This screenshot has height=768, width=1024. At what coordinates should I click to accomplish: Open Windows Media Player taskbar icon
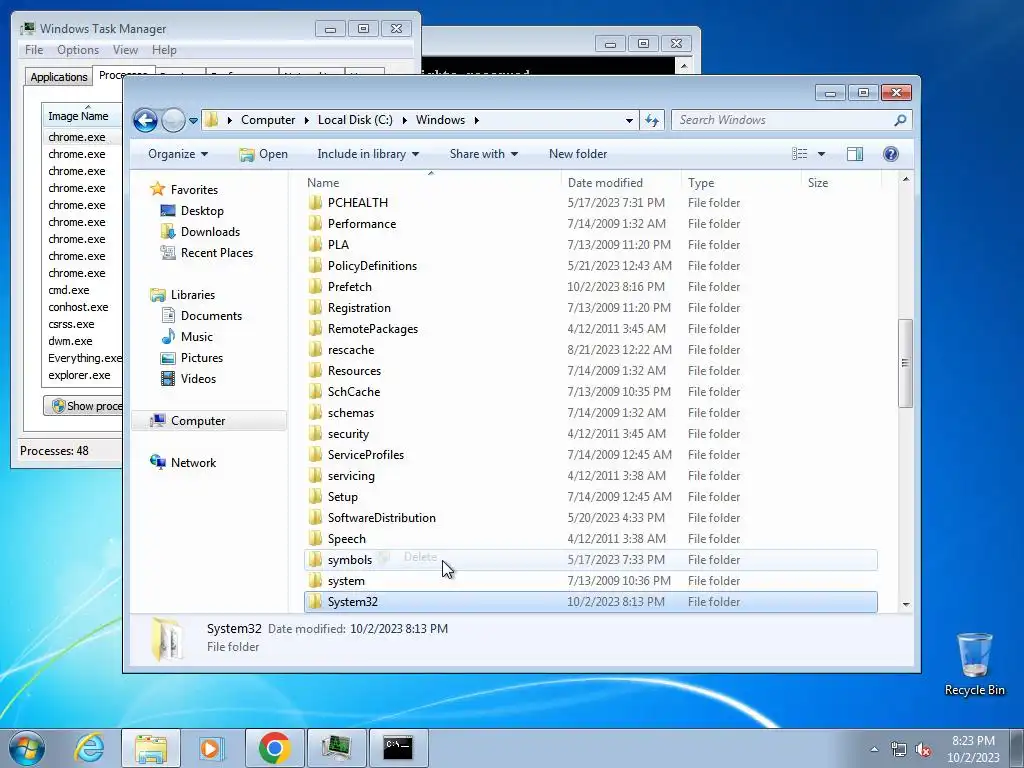[211, 748]
